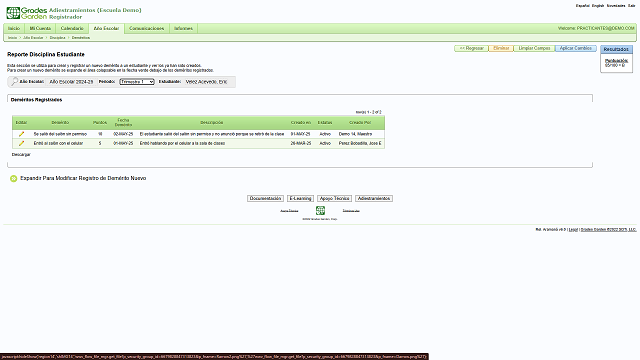Open the Inicio tab
This screenshot has width=640, height=360.
(14, 29)
